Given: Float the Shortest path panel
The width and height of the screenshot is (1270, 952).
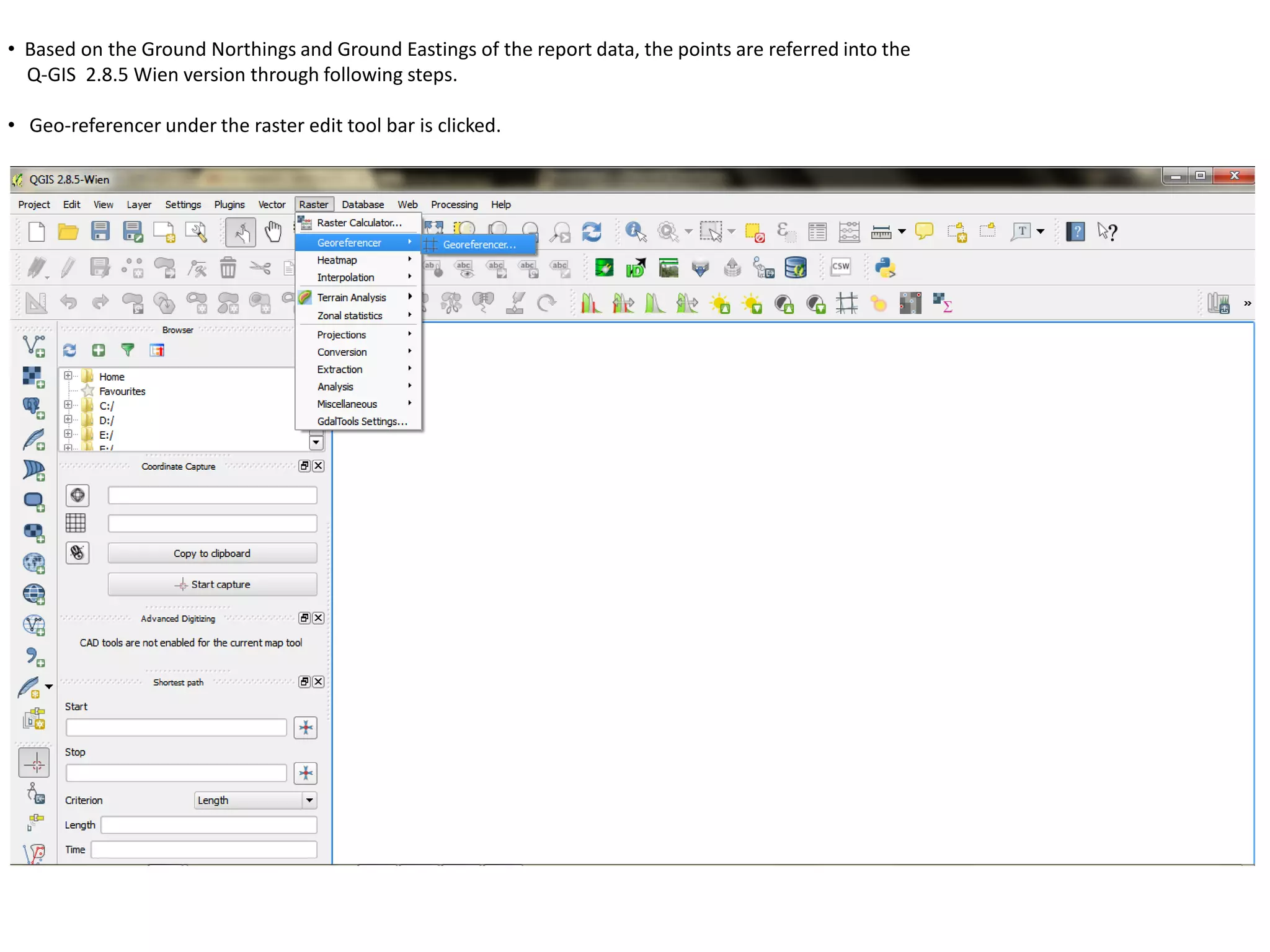Looking at the screenshot, I should [304, 682].
